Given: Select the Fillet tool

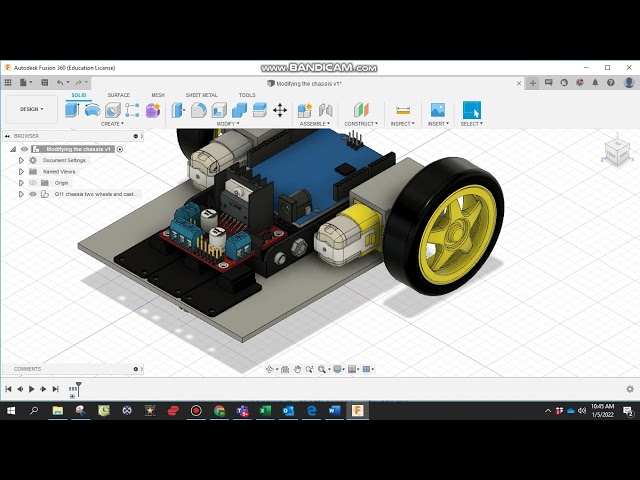Looking at the screenshot, I should [199, 110].
